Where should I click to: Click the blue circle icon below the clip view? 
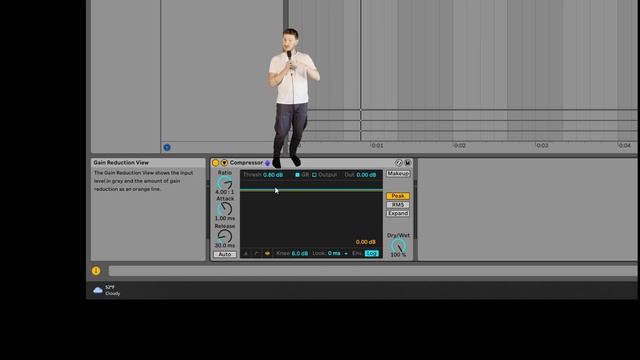167,147
